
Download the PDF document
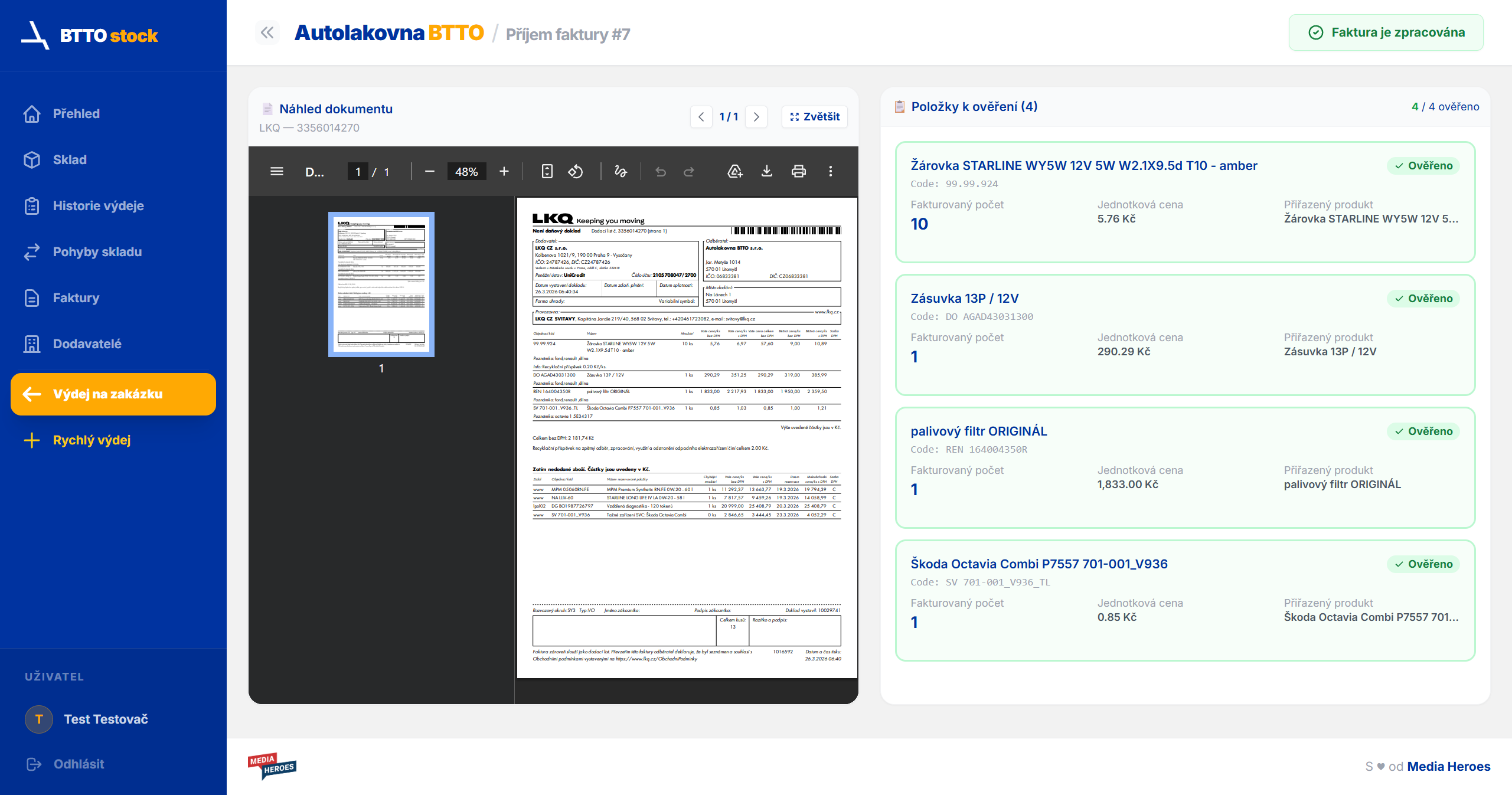(767, 171)
